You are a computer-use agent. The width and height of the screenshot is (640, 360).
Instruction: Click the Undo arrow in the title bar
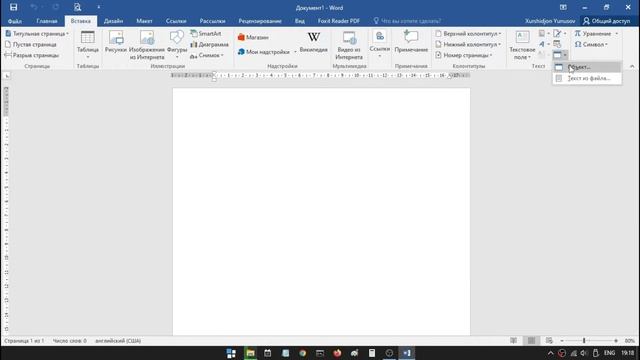34,7
